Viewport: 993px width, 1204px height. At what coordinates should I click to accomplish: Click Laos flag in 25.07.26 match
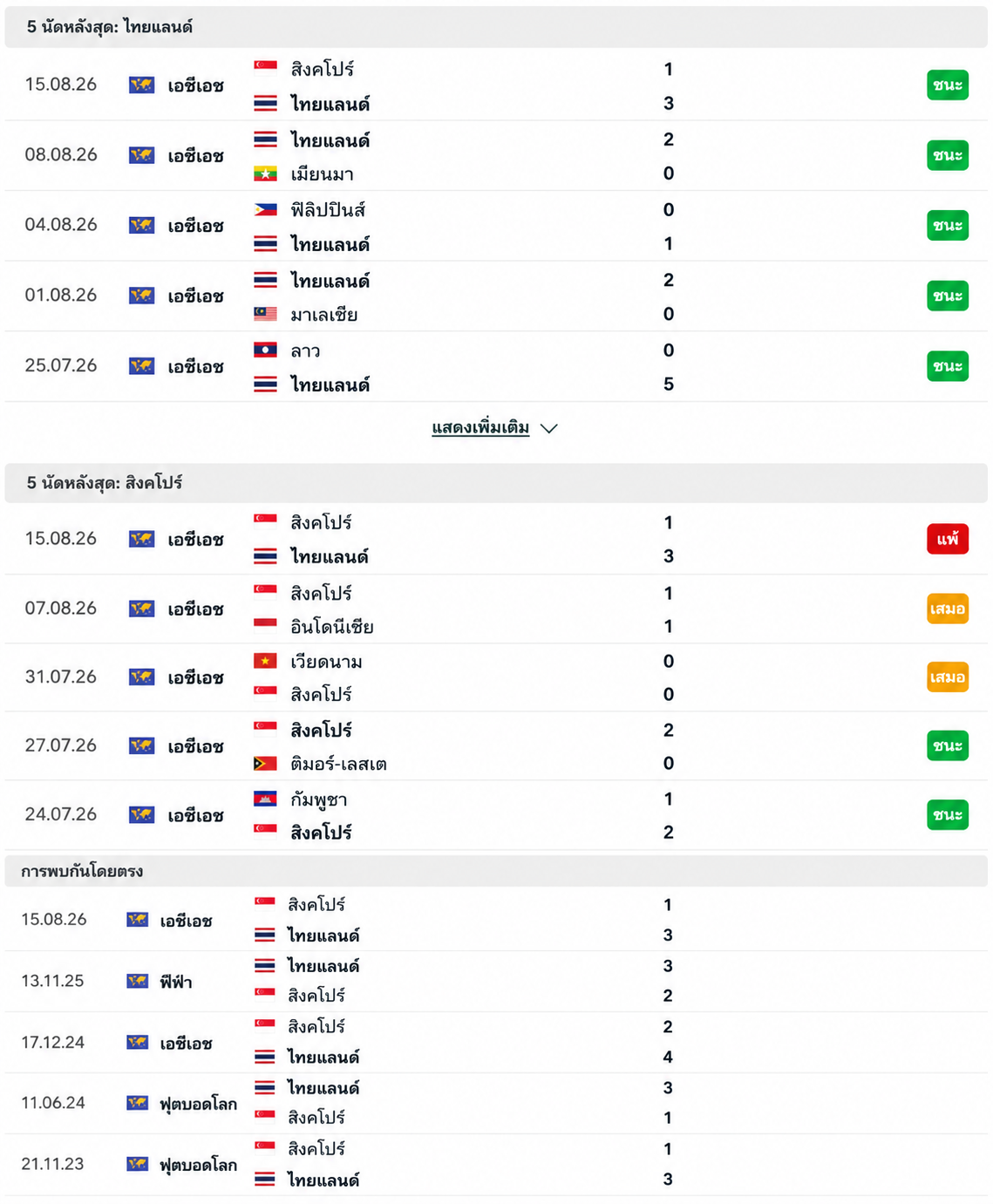pyautogui.click(x=265, y=350)
